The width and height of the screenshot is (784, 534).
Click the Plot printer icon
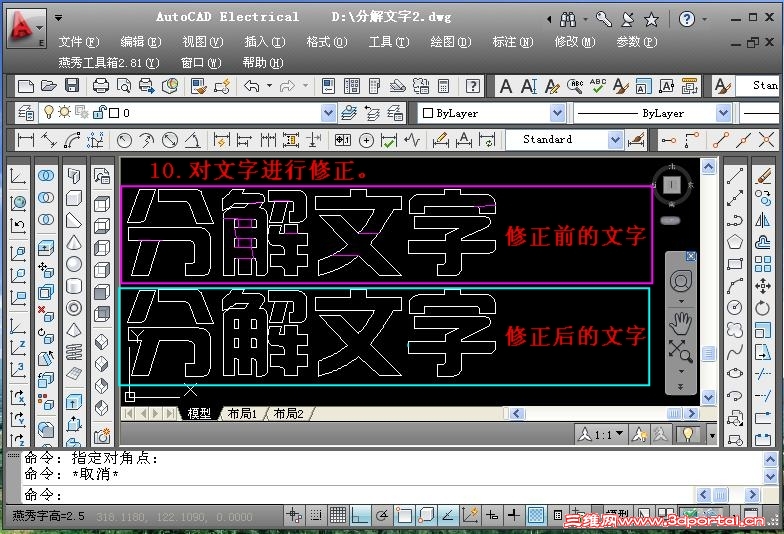100,86
